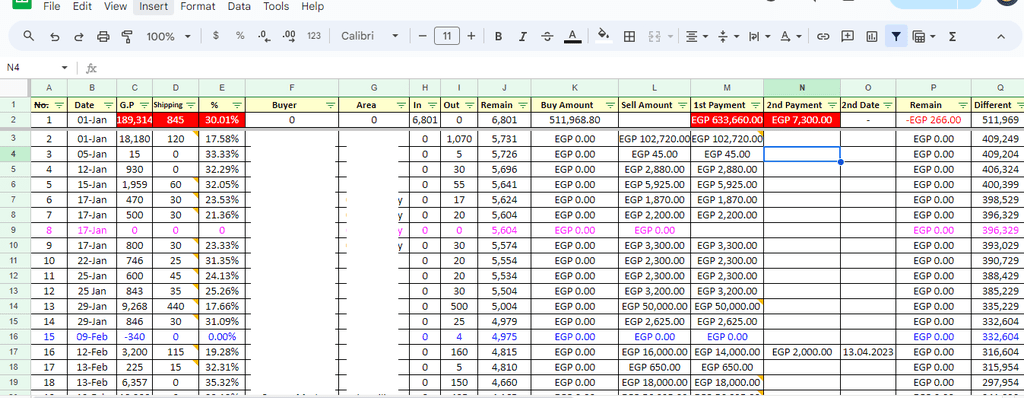Screen dimensions: 1024x398
Task: Insert a comment
Action: pyautogui.click(x=847, y=37)
